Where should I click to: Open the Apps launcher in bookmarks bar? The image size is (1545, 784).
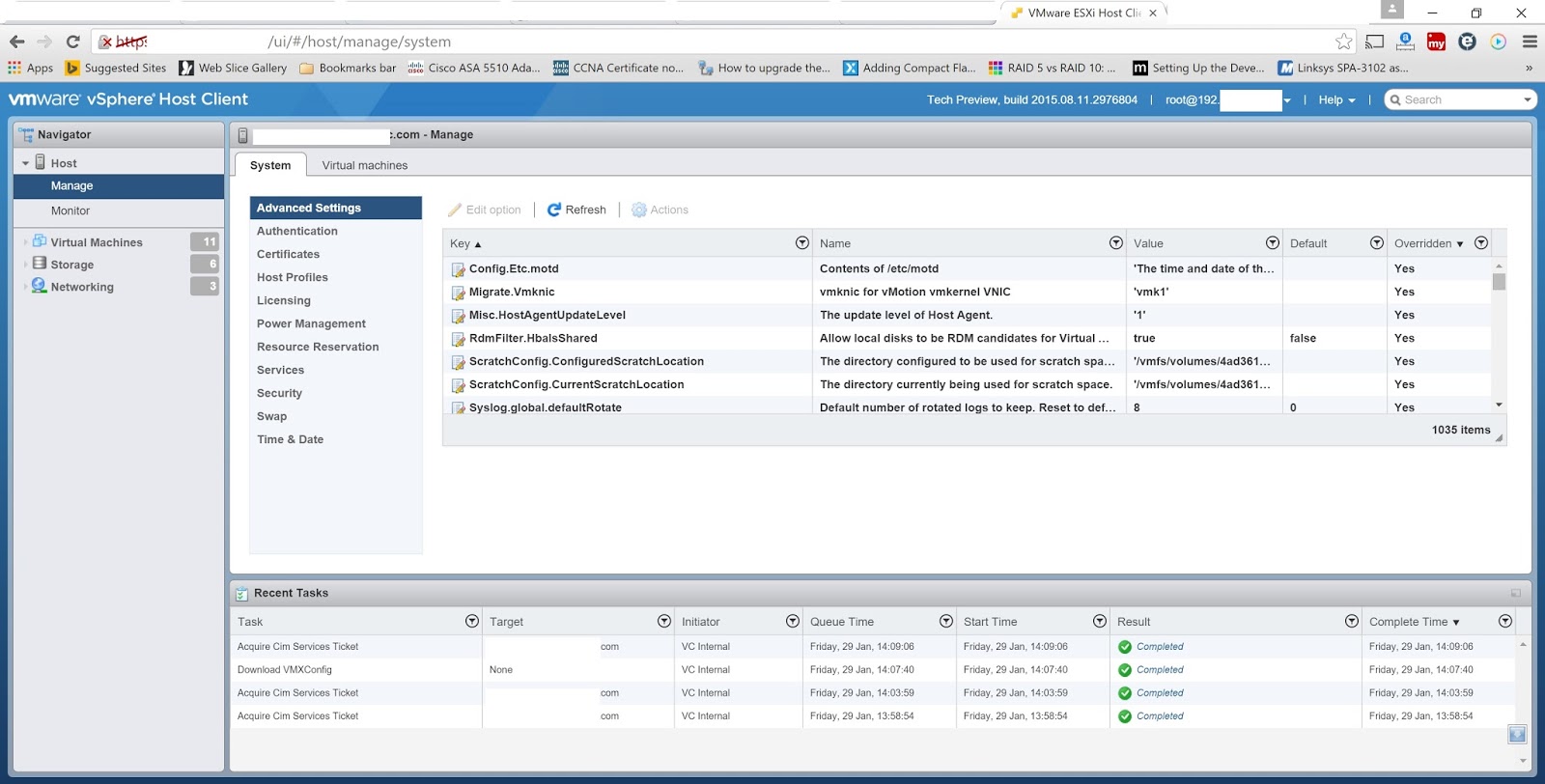(30, 68)
